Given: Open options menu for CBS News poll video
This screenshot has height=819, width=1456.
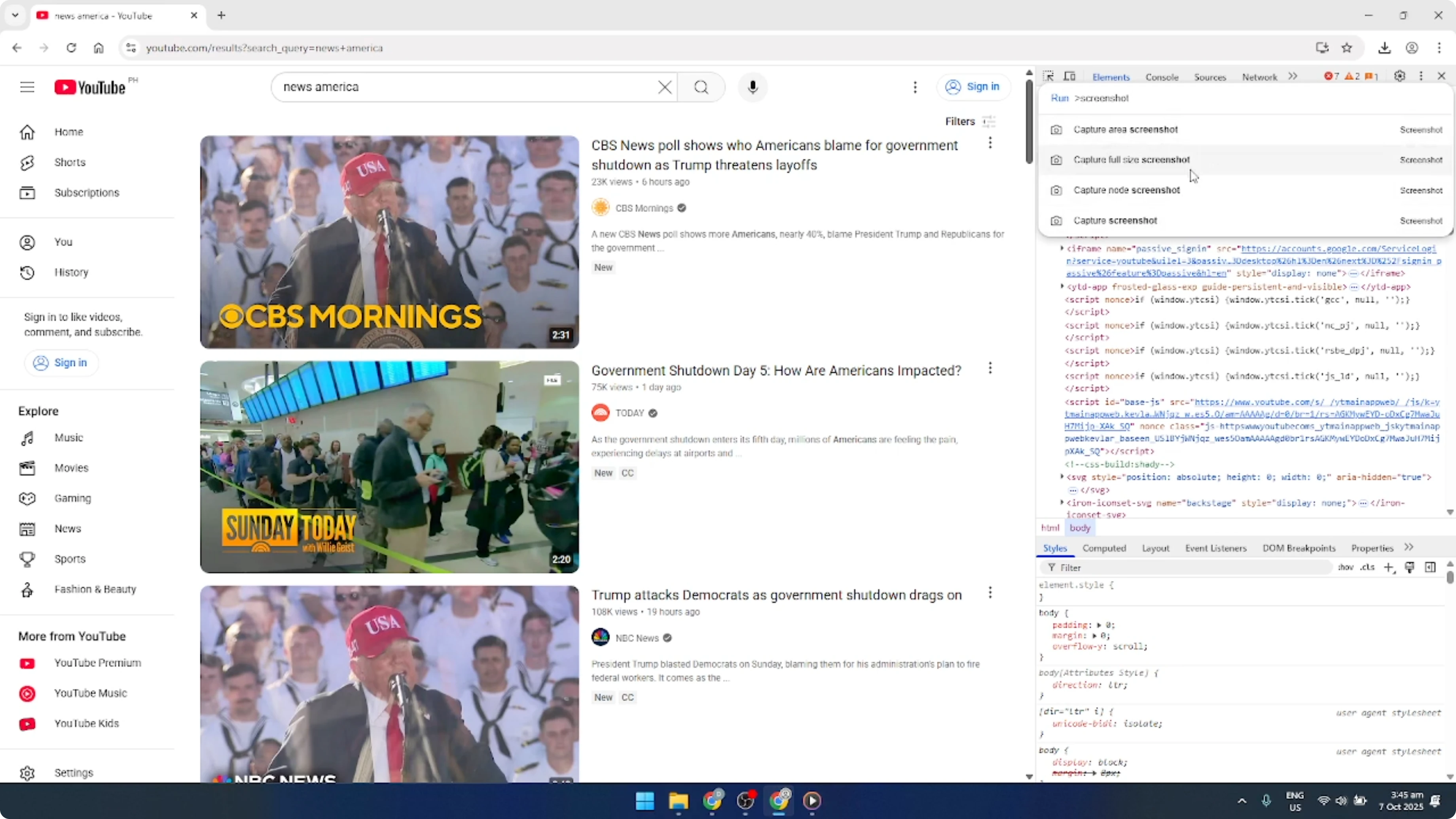Looking at the screenshot, I should [990, 143].
